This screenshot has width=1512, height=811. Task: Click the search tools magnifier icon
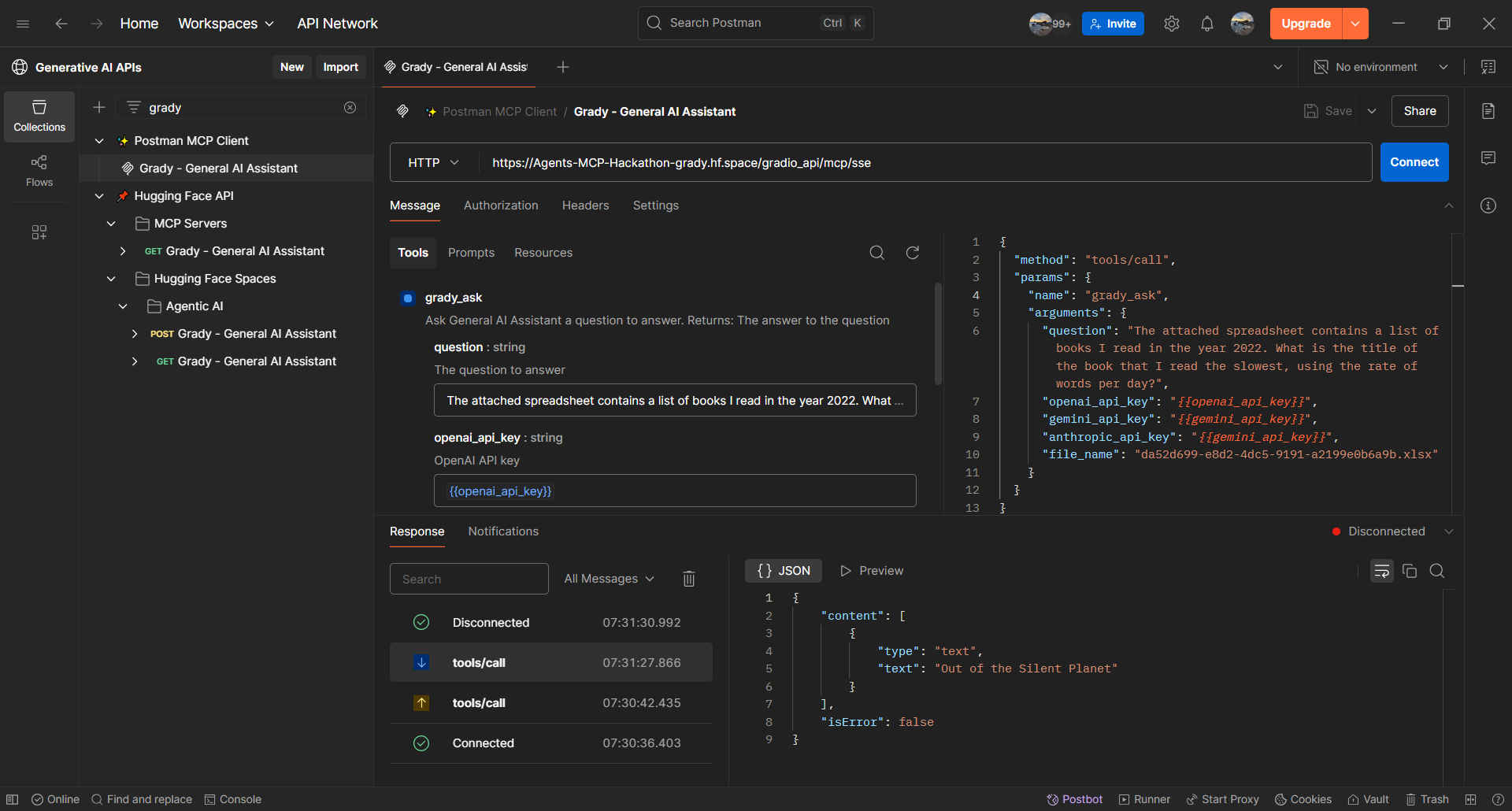point(876,253)
